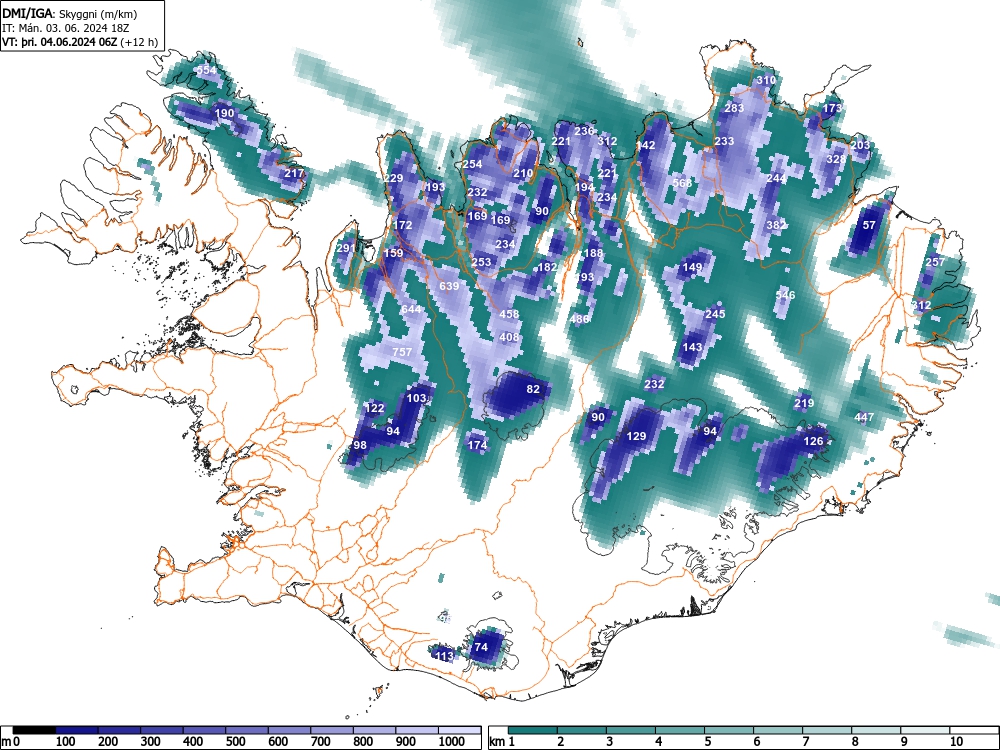Click the visibility value 126 on the map
Viewport: 1000px width, 750px height.
point(813,441)
